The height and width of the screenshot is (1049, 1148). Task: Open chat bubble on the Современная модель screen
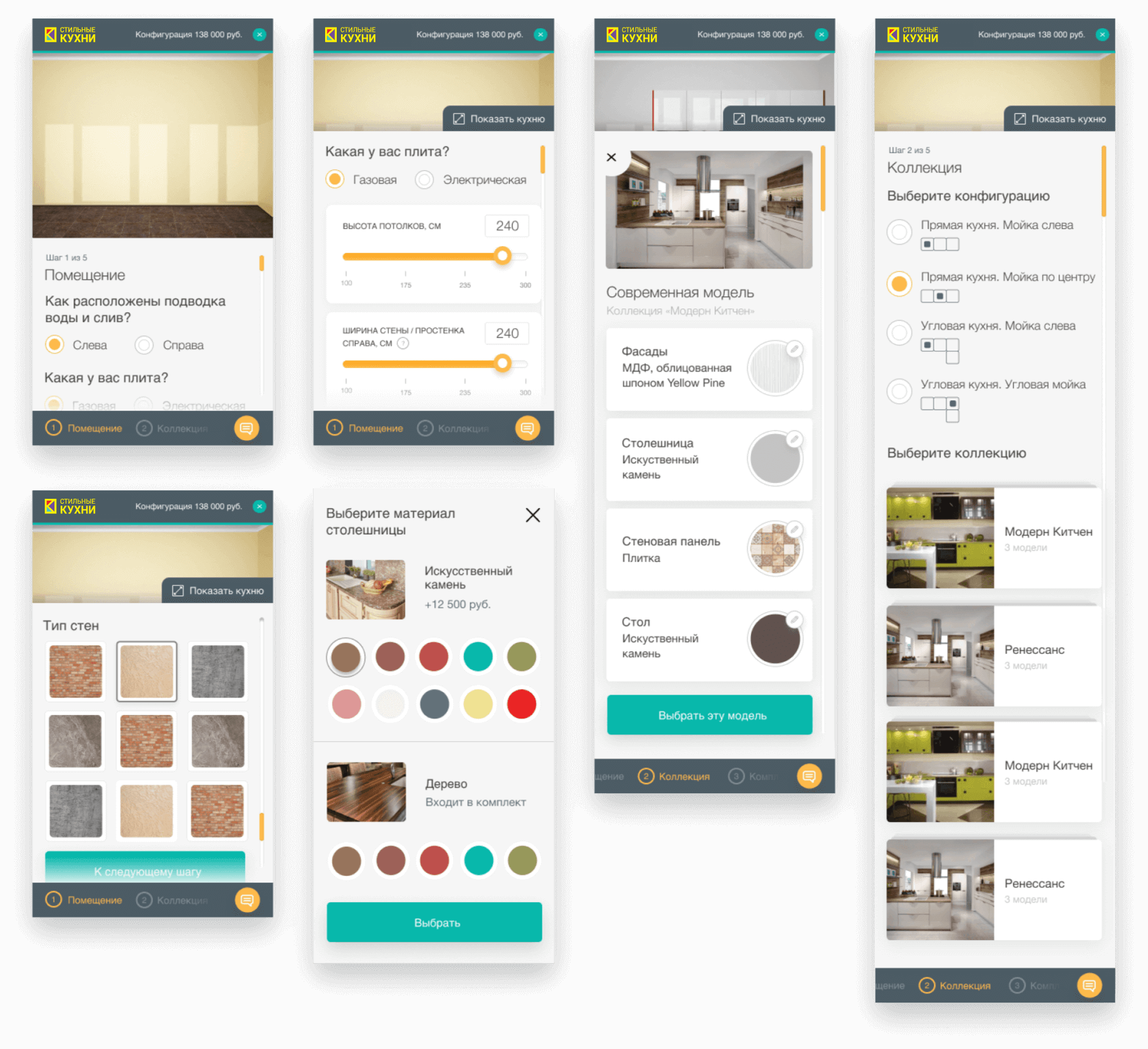point(809,776)
